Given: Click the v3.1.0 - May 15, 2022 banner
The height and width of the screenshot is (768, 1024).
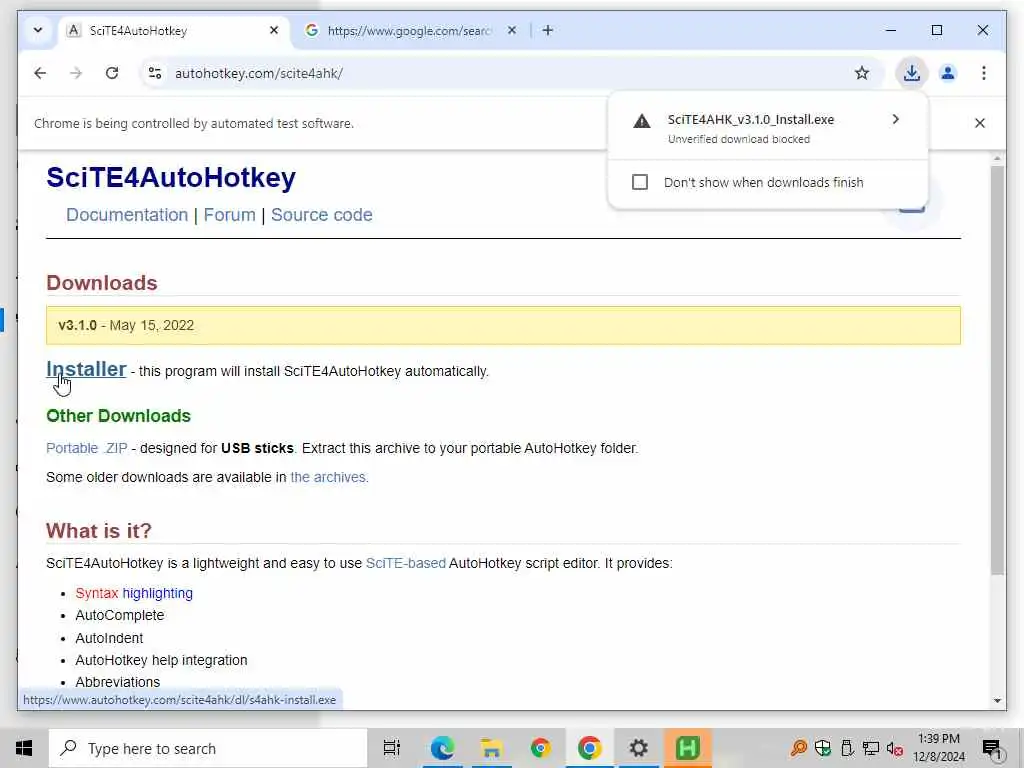Looking at the screenshot, I should point(503,325).
